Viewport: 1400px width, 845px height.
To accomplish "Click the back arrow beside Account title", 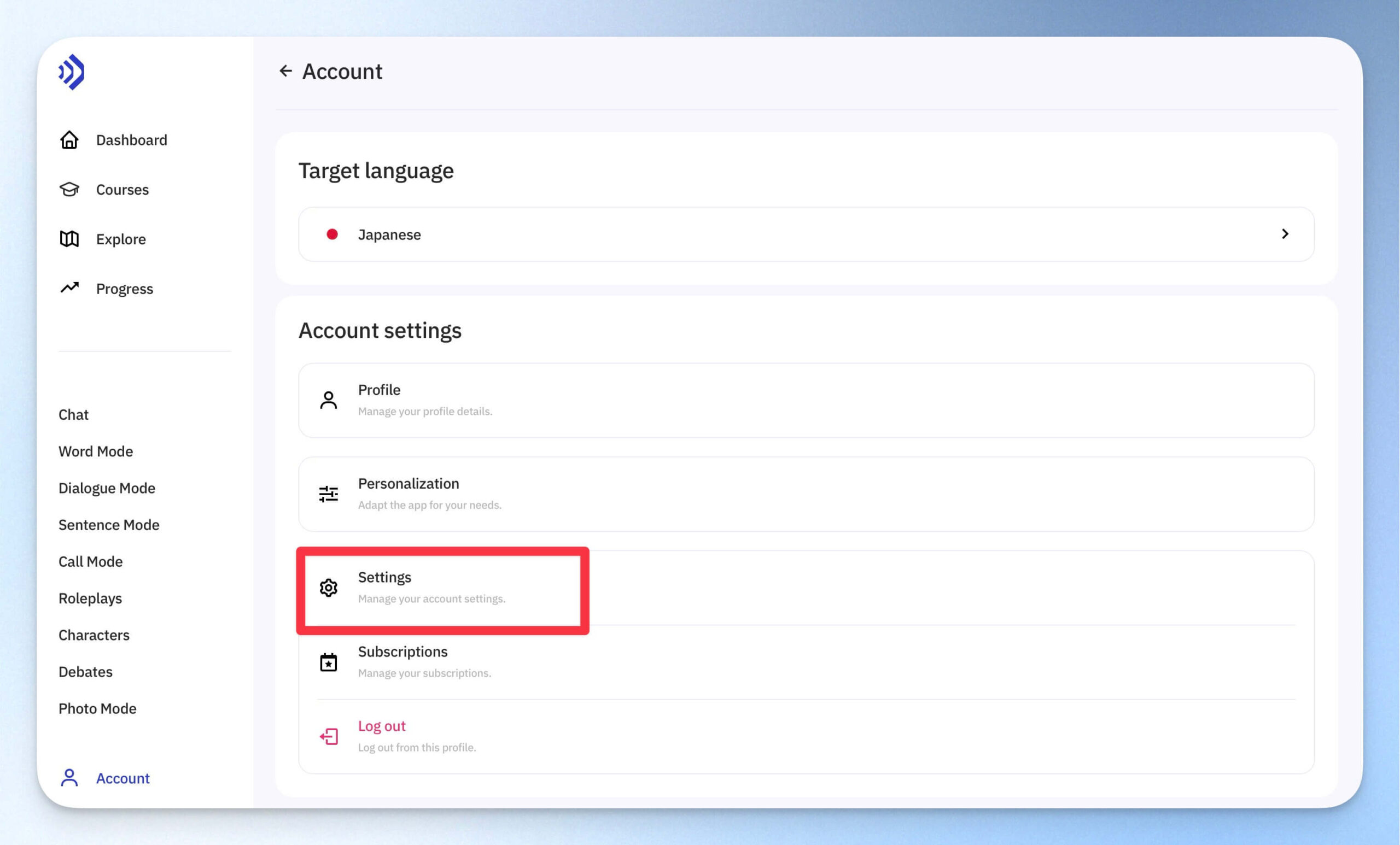I will coord(285,71).
